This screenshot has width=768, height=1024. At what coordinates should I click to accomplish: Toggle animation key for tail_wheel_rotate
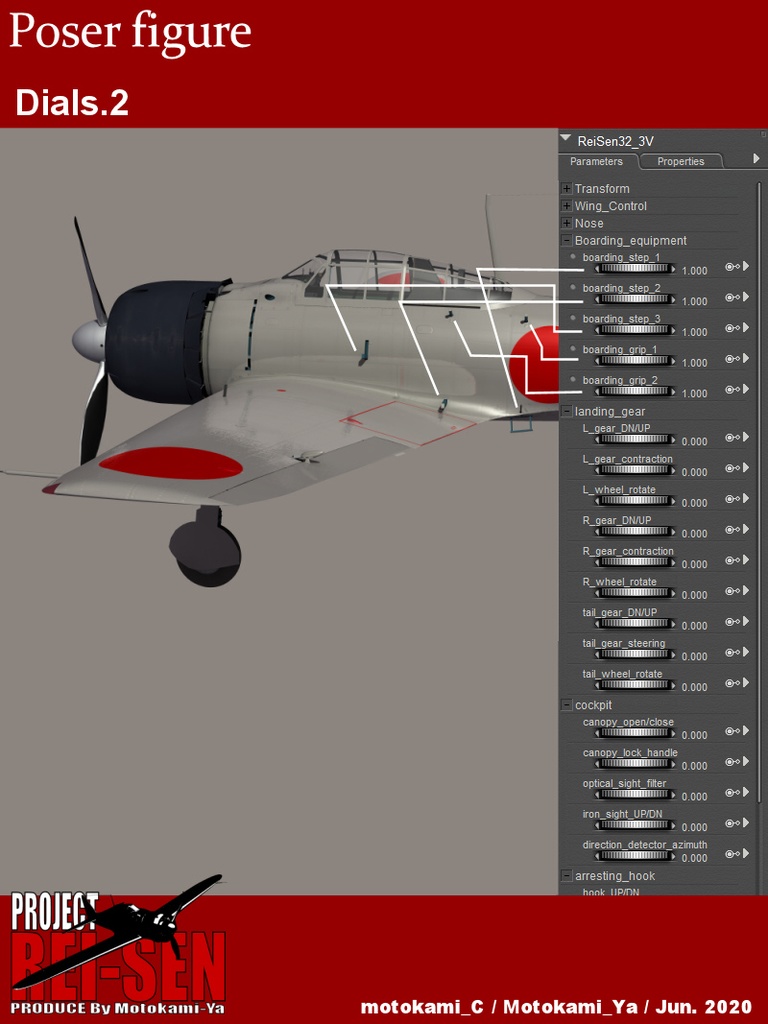click(x=732, y=683)
